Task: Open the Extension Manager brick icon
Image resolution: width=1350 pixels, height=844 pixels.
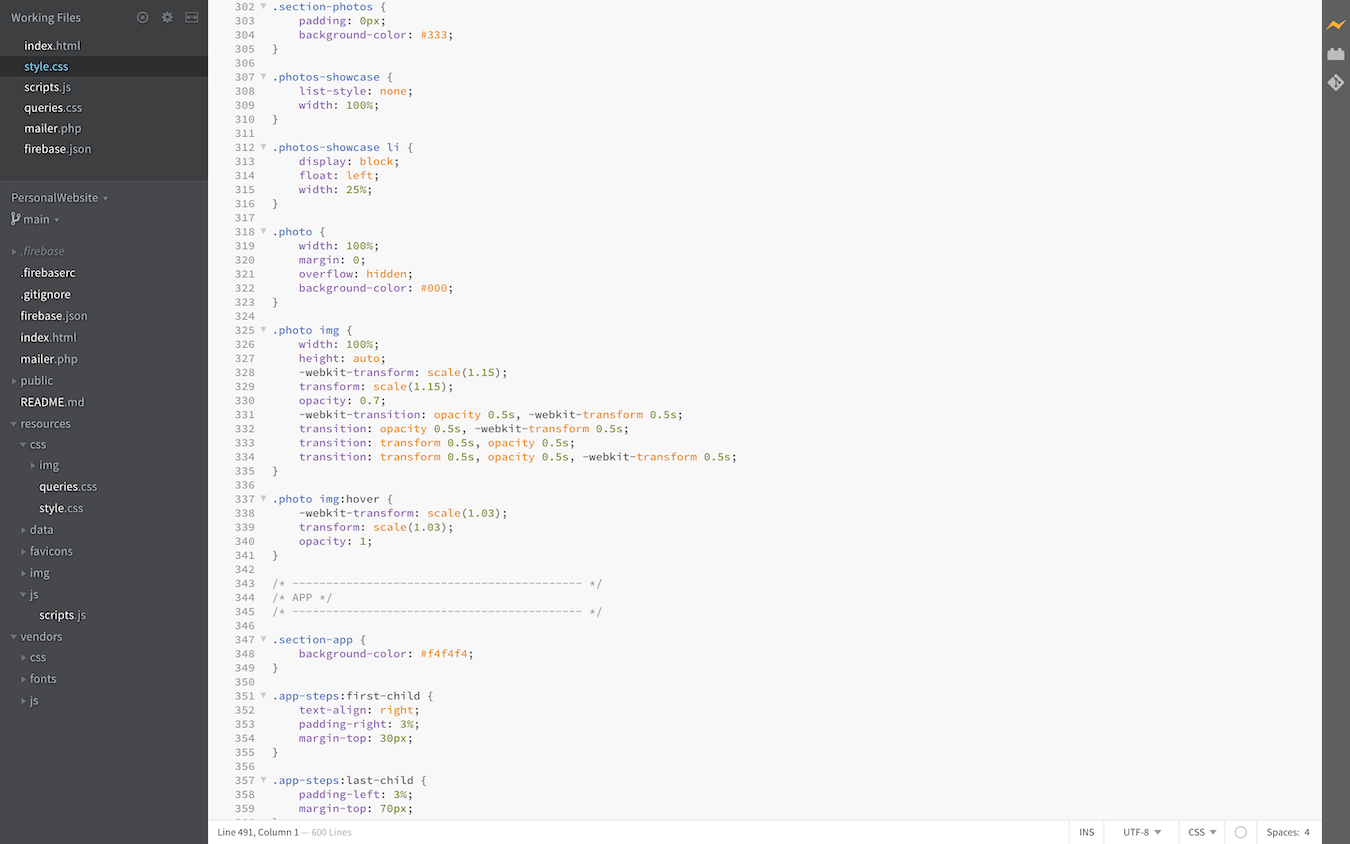Action: pos(1336,53)
